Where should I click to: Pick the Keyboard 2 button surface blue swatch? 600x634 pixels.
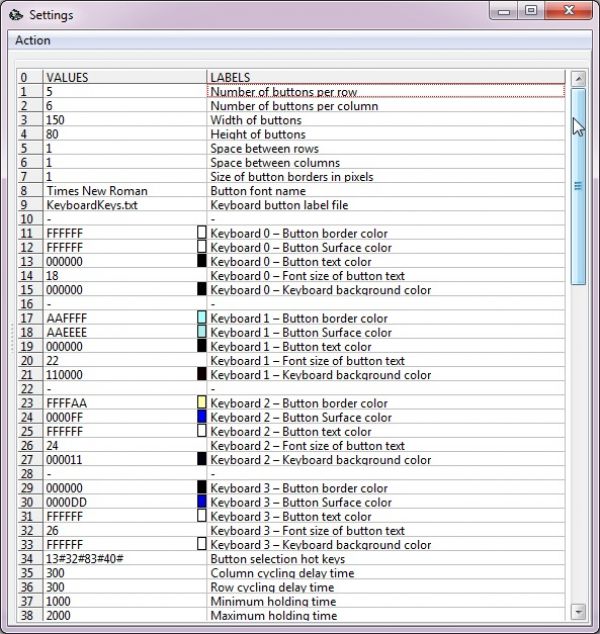click(x=202, y=416)
